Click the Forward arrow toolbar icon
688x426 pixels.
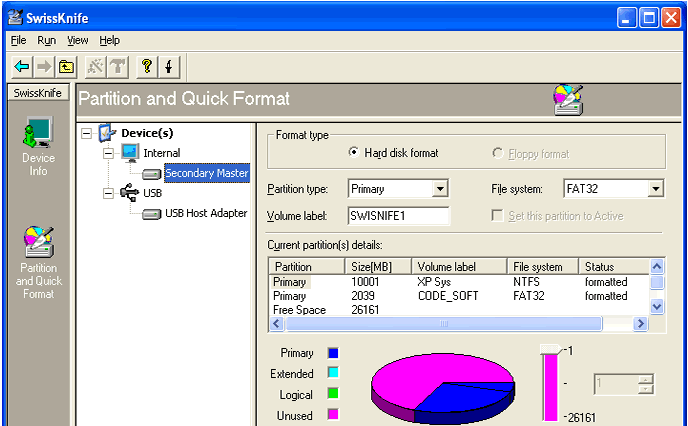(x=44, y=67)
